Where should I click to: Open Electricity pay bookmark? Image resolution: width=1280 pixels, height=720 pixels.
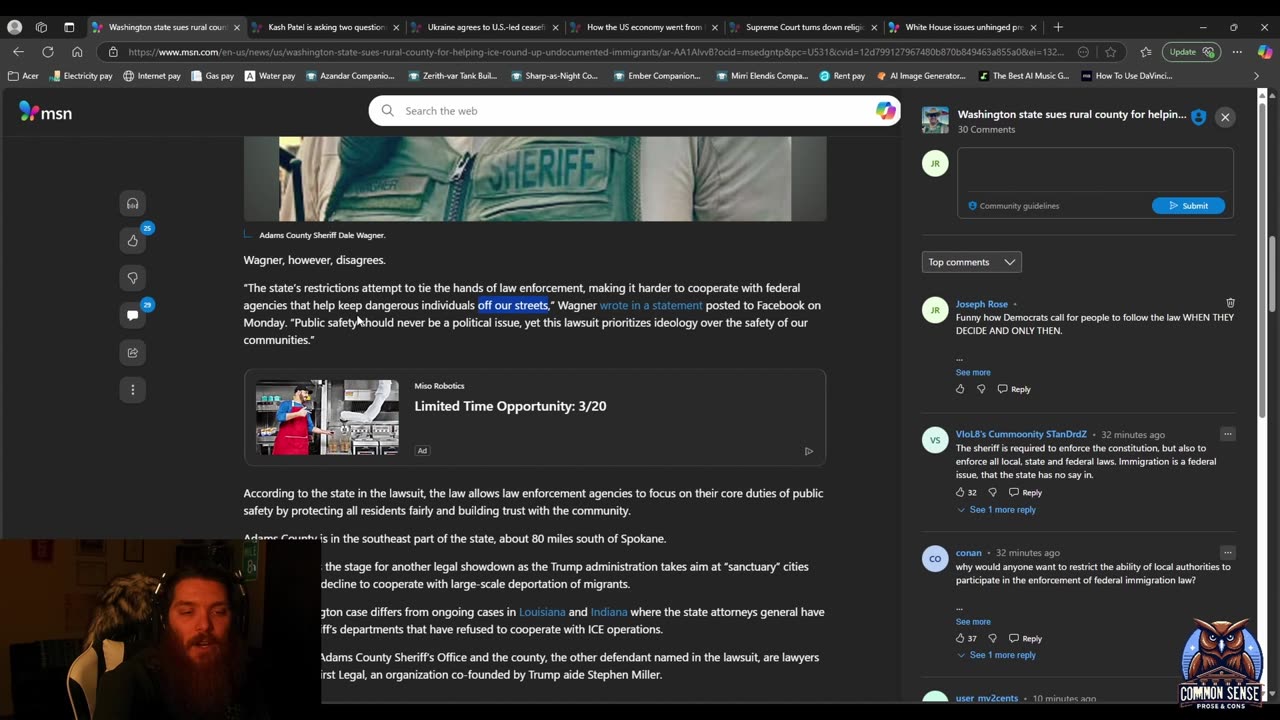pos(80,76)
